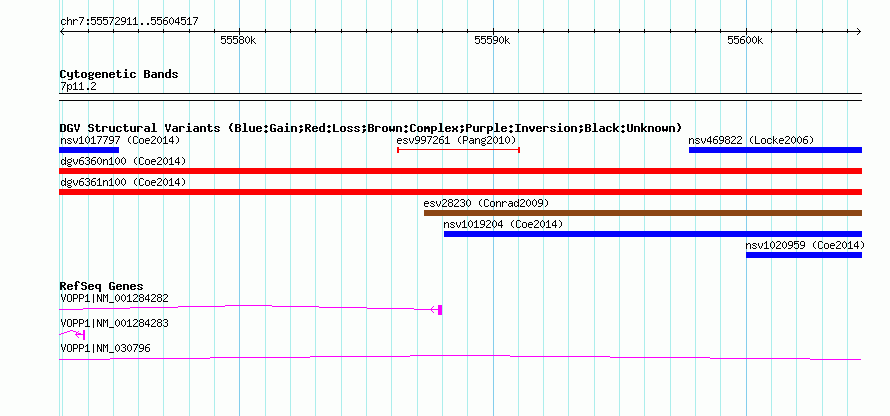Click the Cytogenetic Bands track title
The height and width of the screenshot is (416, 890).
(119, 74)
